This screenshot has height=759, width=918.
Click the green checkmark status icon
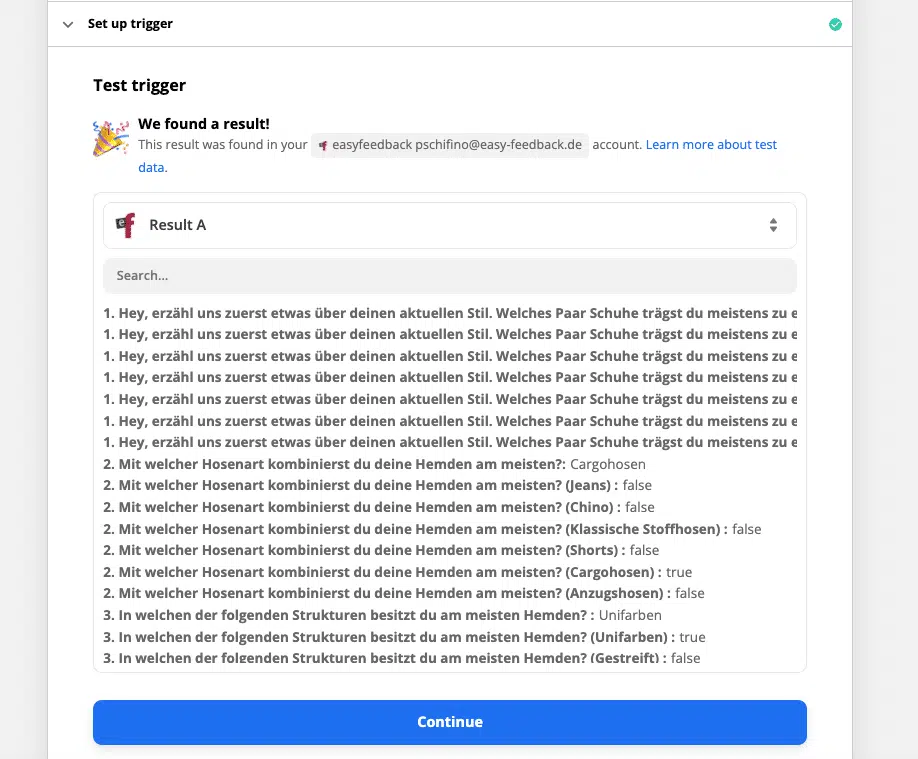(835, 24)
